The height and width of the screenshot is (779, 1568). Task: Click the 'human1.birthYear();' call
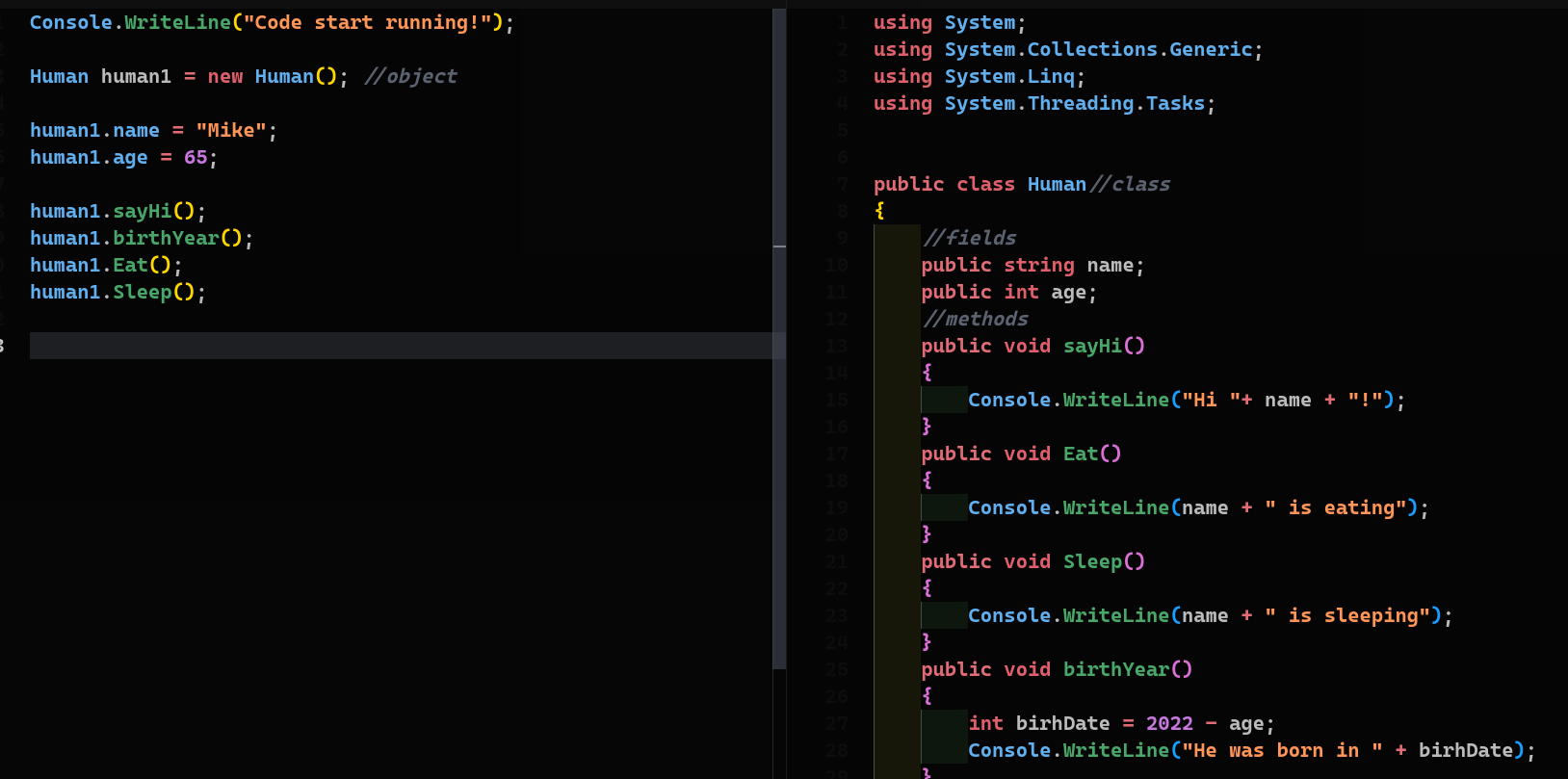[x=142, y=238]
